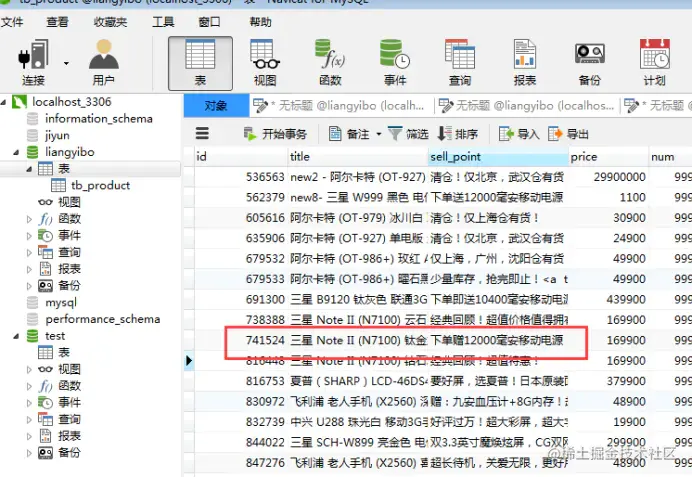Open the 工具 tools menu

[163, 22]
